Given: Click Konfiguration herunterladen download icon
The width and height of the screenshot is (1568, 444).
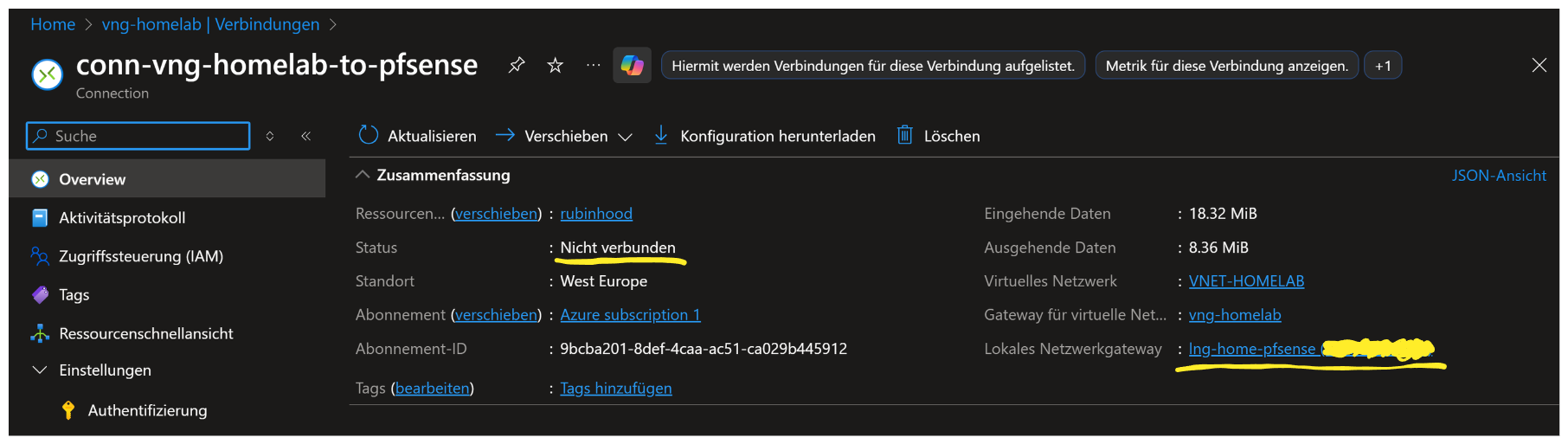Looking at the screenshot, I should [661, 135].
